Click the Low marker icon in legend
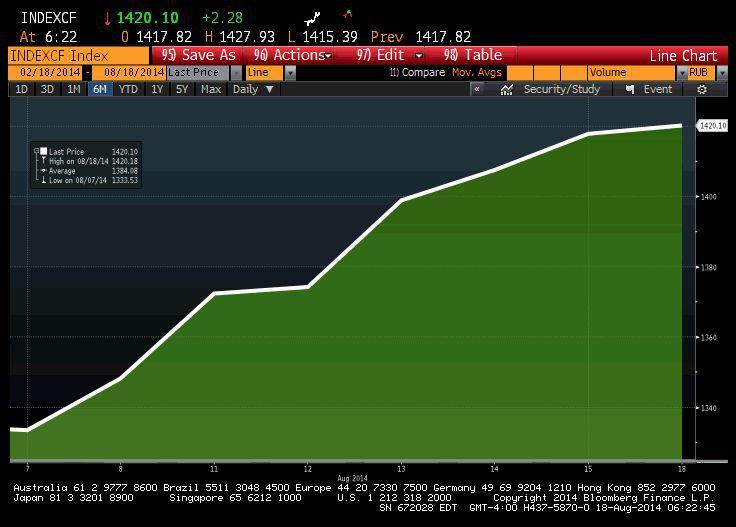This screenshot has width=736, height=527. 42,180
